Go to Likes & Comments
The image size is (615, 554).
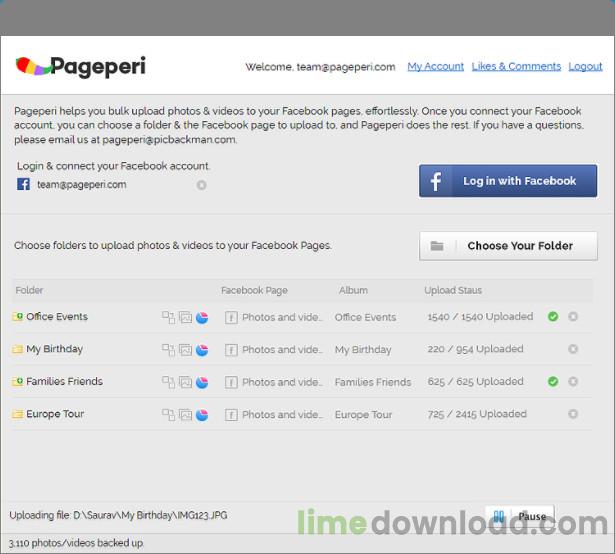516,67
